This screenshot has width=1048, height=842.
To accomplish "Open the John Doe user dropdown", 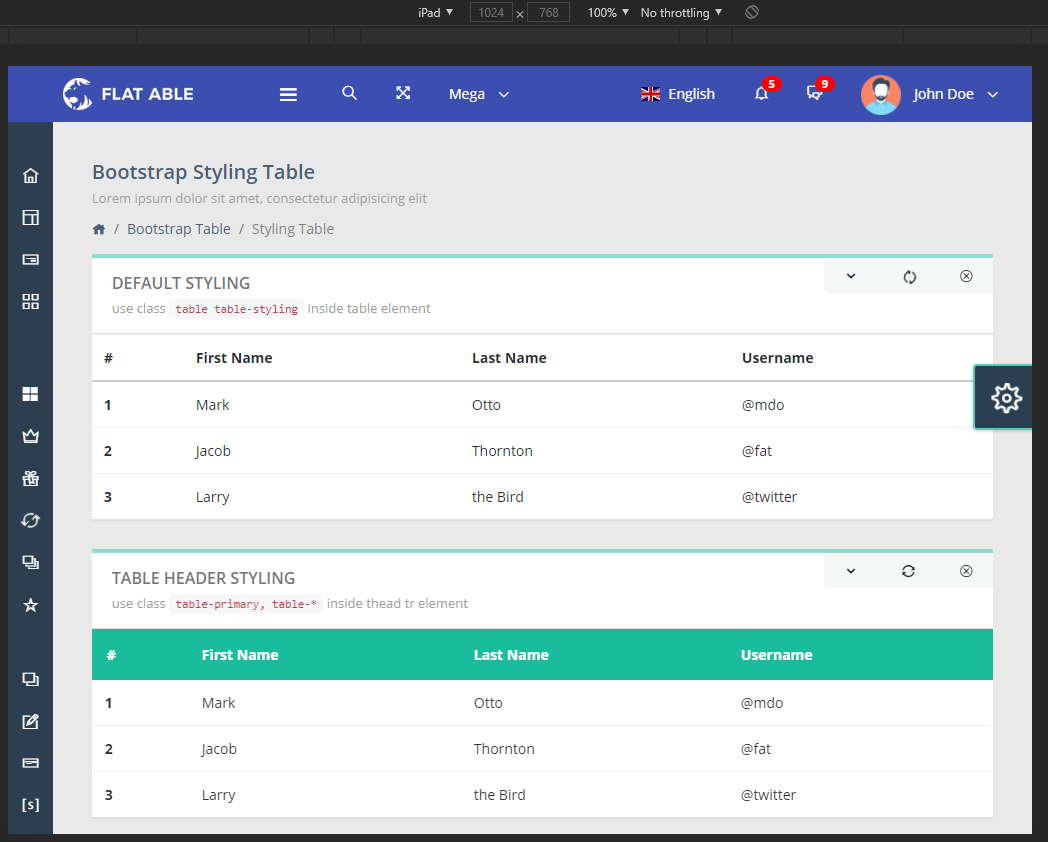I will point(930,94).
